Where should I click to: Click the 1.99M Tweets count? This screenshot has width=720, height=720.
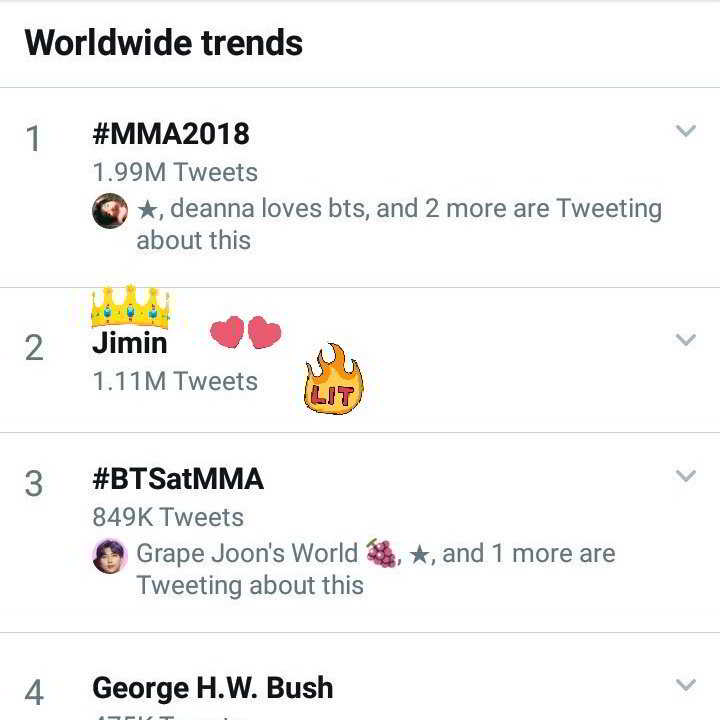point(175,172)
